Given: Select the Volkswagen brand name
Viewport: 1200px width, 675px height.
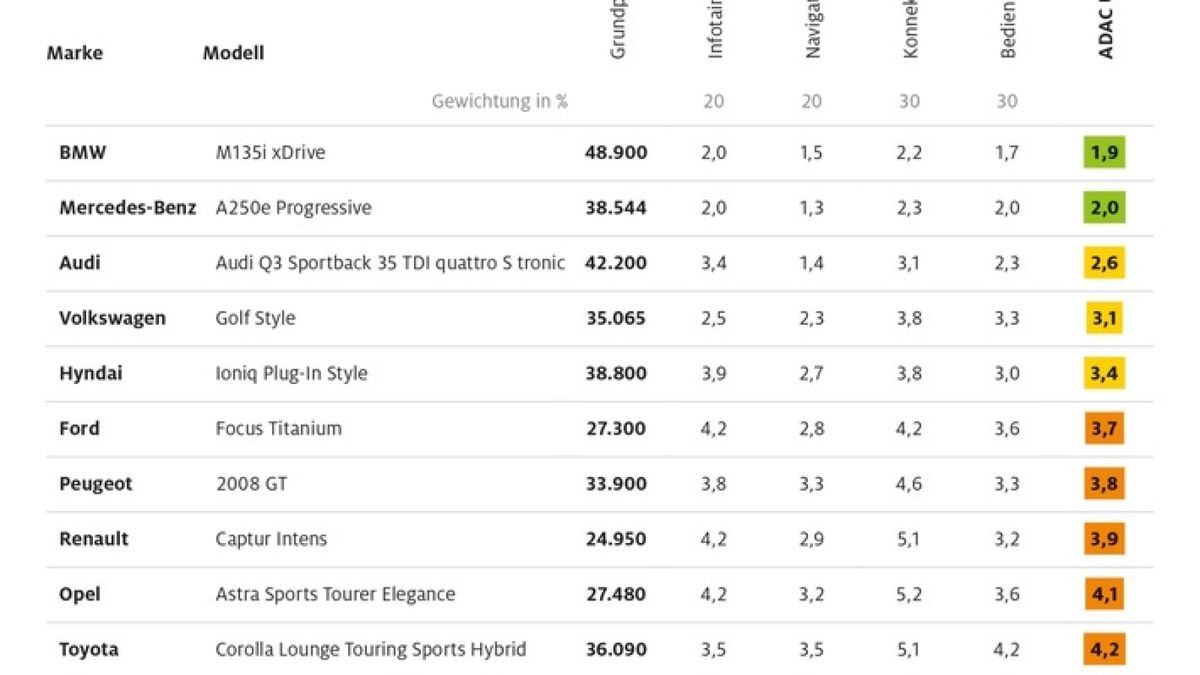Looking at the screenshot, I should pyautogui.click(x=112, y=318).
